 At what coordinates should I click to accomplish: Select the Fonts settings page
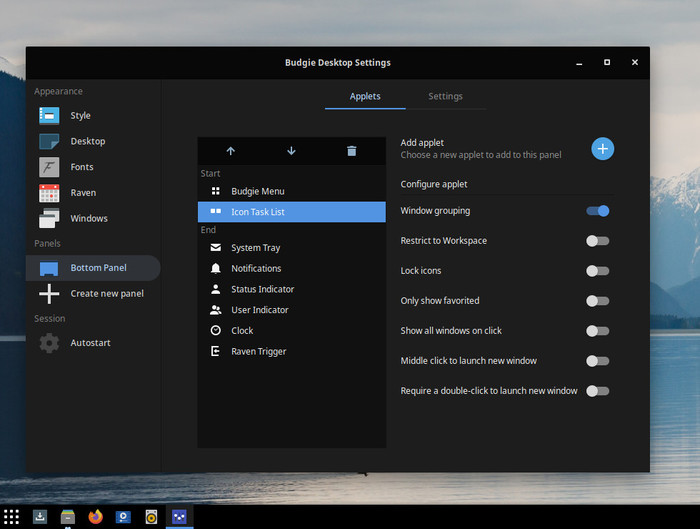click(x=81, y=167)
